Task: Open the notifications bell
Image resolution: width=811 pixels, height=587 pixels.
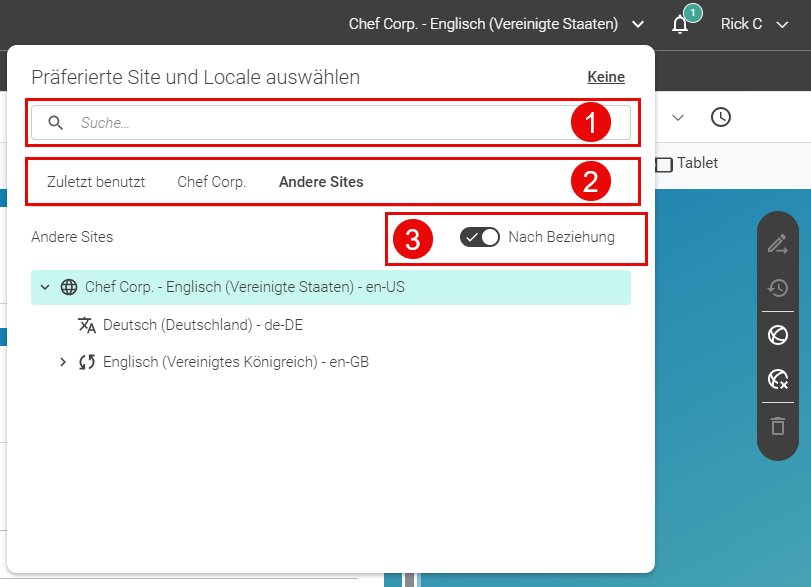Action: [680, 24]
